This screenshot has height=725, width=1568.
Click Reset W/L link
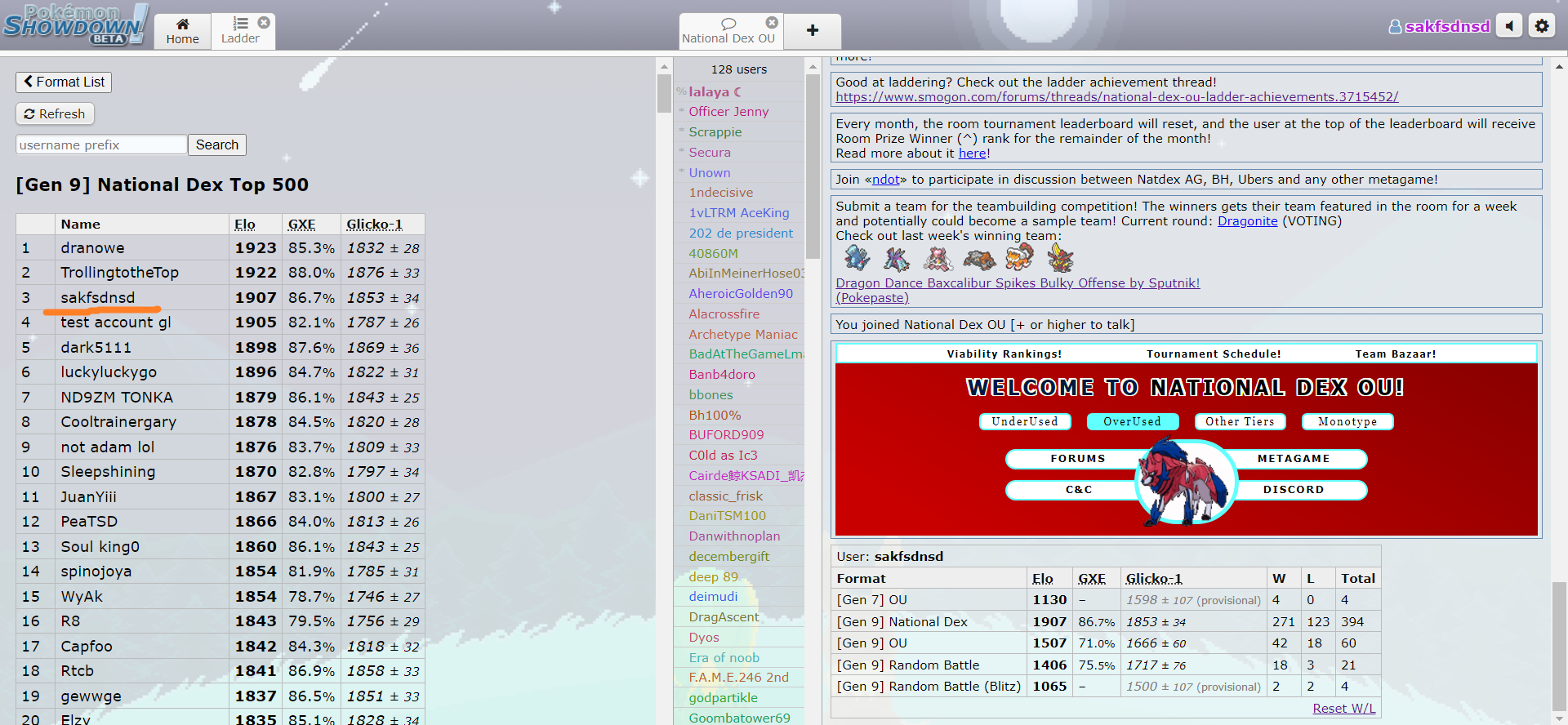point(1343,708)
